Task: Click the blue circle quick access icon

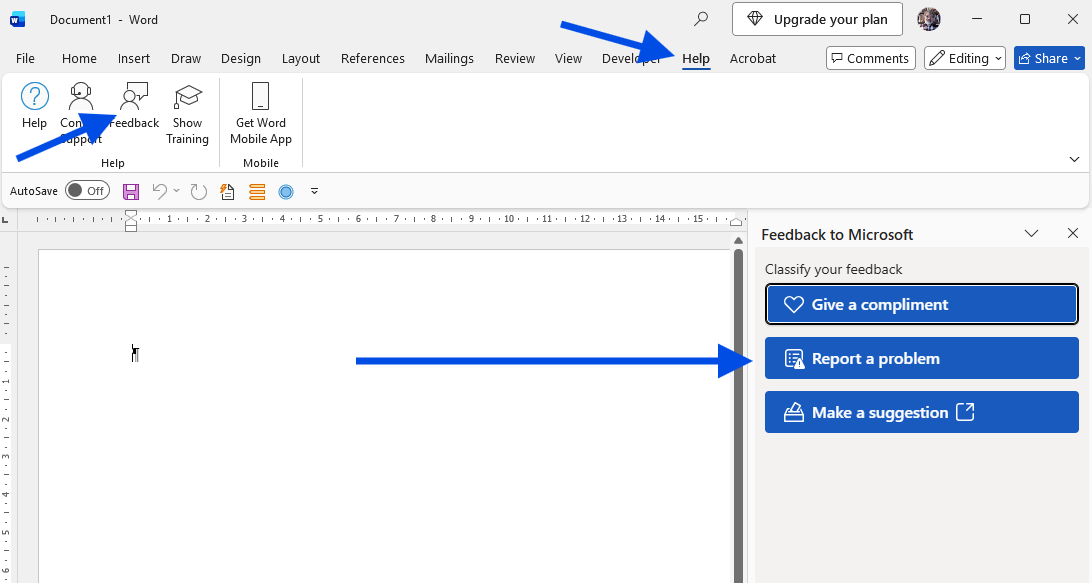Action: point(286,192)
